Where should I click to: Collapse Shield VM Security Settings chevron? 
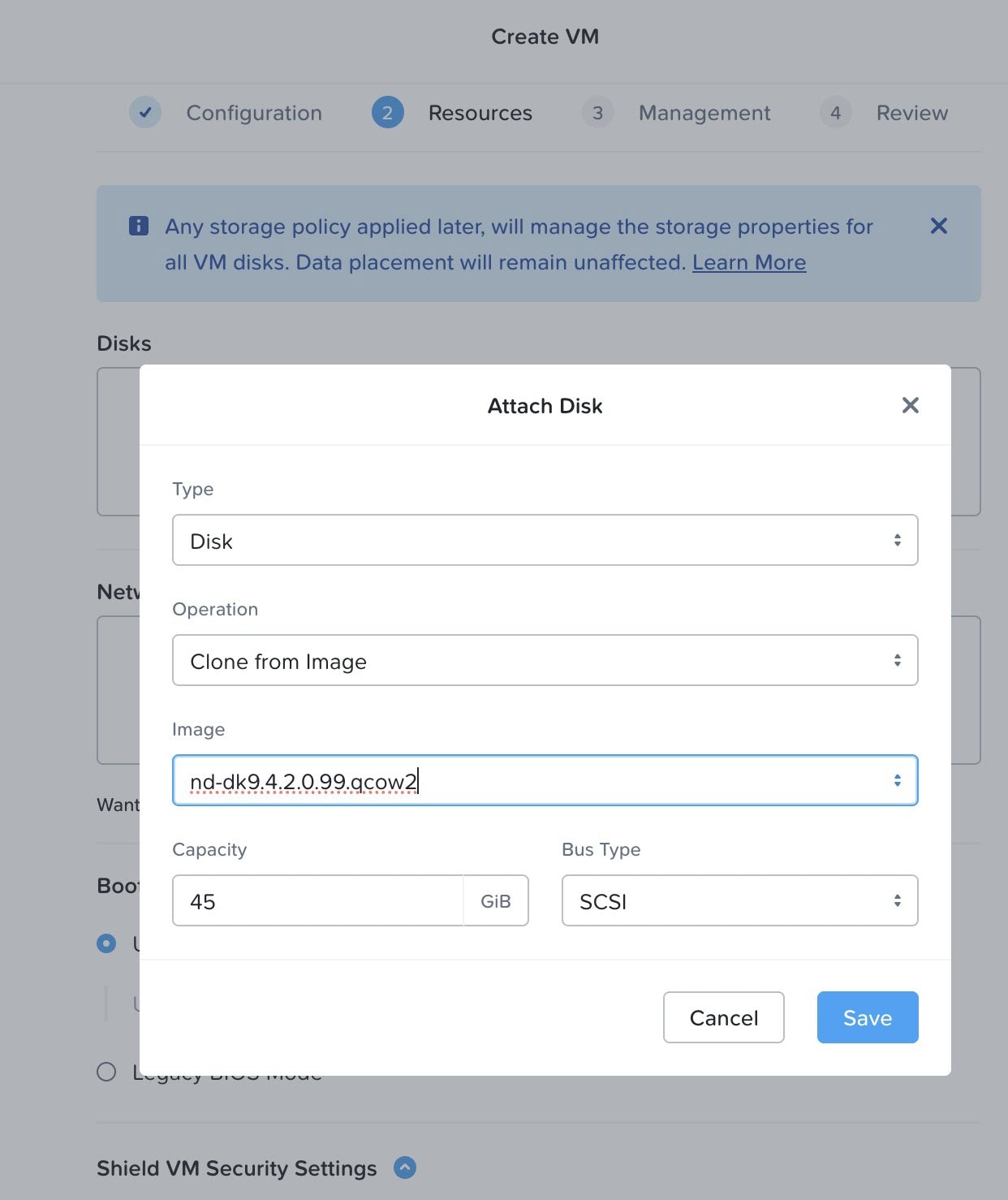coord(404,1168)
